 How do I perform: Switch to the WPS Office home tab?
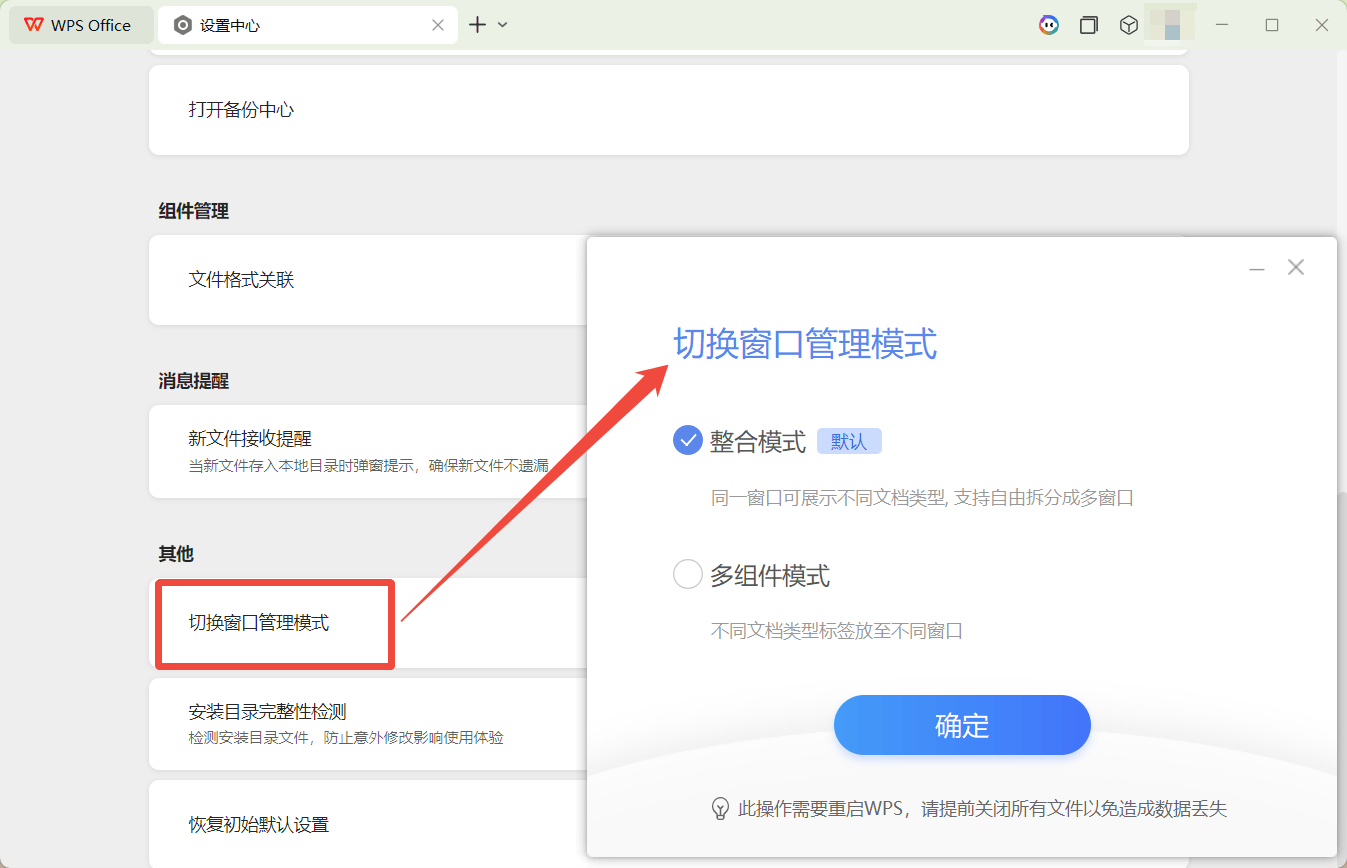(81, 25)
